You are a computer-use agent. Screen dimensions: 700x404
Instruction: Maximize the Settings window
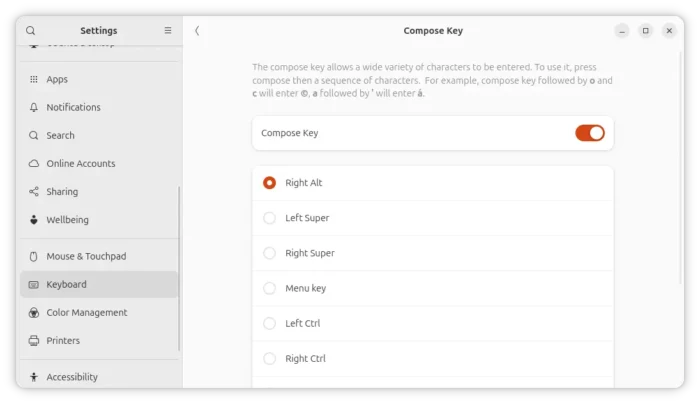point(646,30)
